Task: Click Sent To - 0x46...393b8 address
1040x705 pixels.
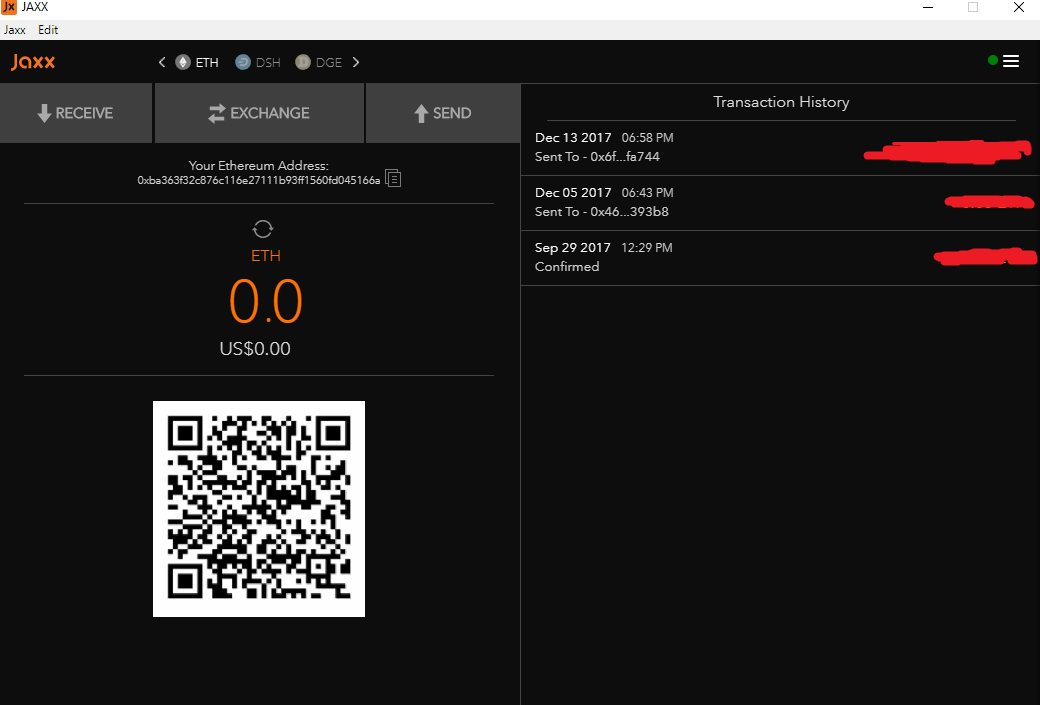Action: pyautogui.click(x=602, y=212)
